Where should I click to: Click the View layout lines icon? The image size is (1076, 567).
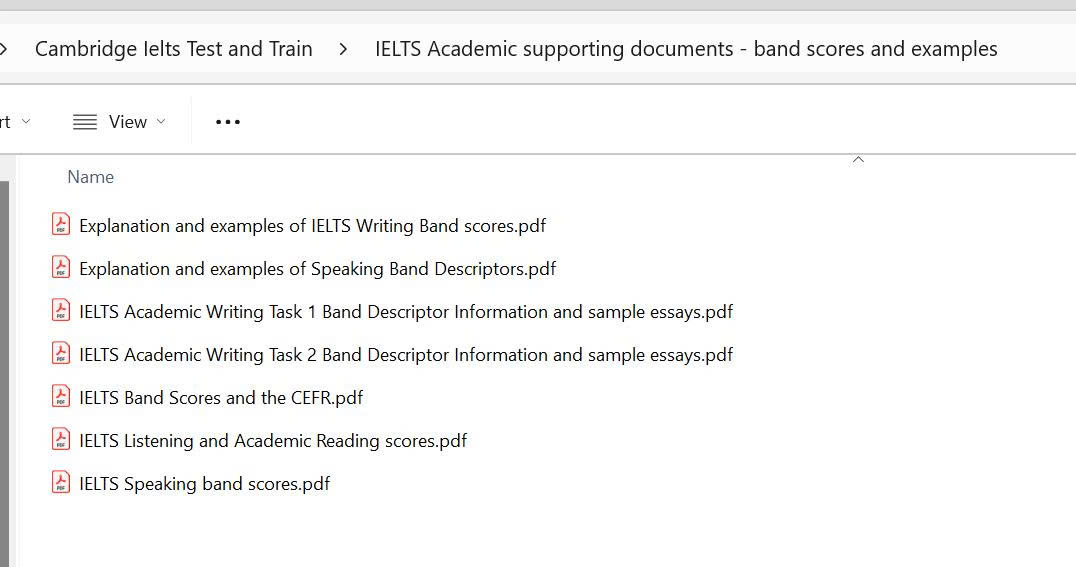pyautogui.click(x=85, y=122)
